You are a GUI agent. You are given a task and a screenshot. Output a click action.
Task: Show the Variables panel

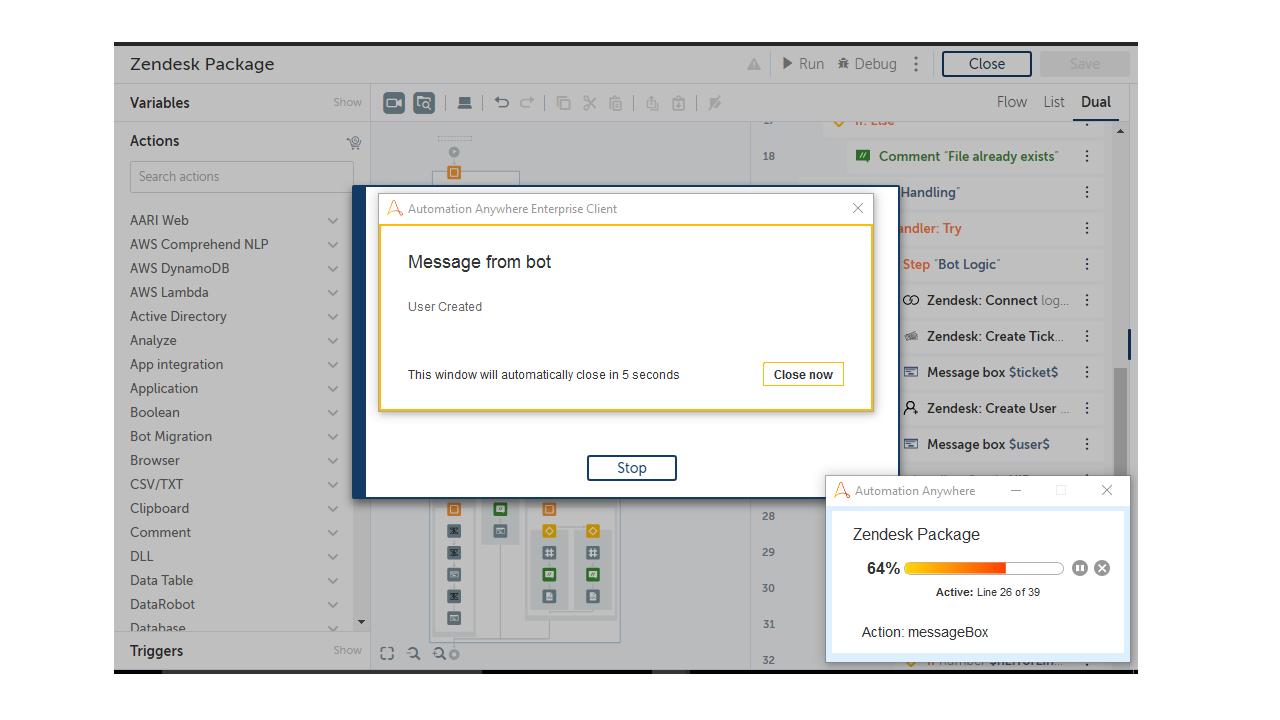pyautogui.click(x=348, y=102)
